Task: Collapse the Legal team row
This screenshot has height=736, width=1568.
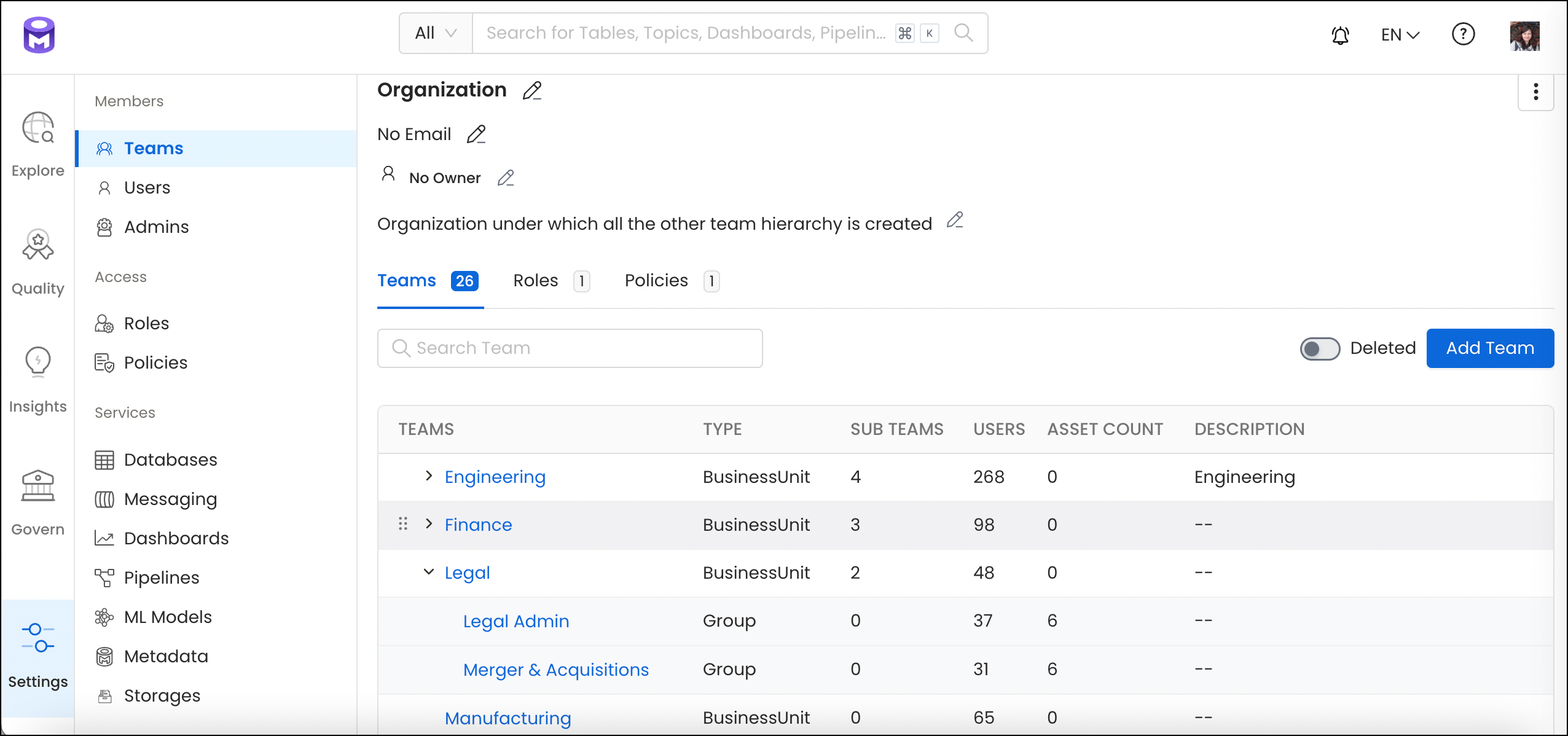Action: (x=429, y=571)
